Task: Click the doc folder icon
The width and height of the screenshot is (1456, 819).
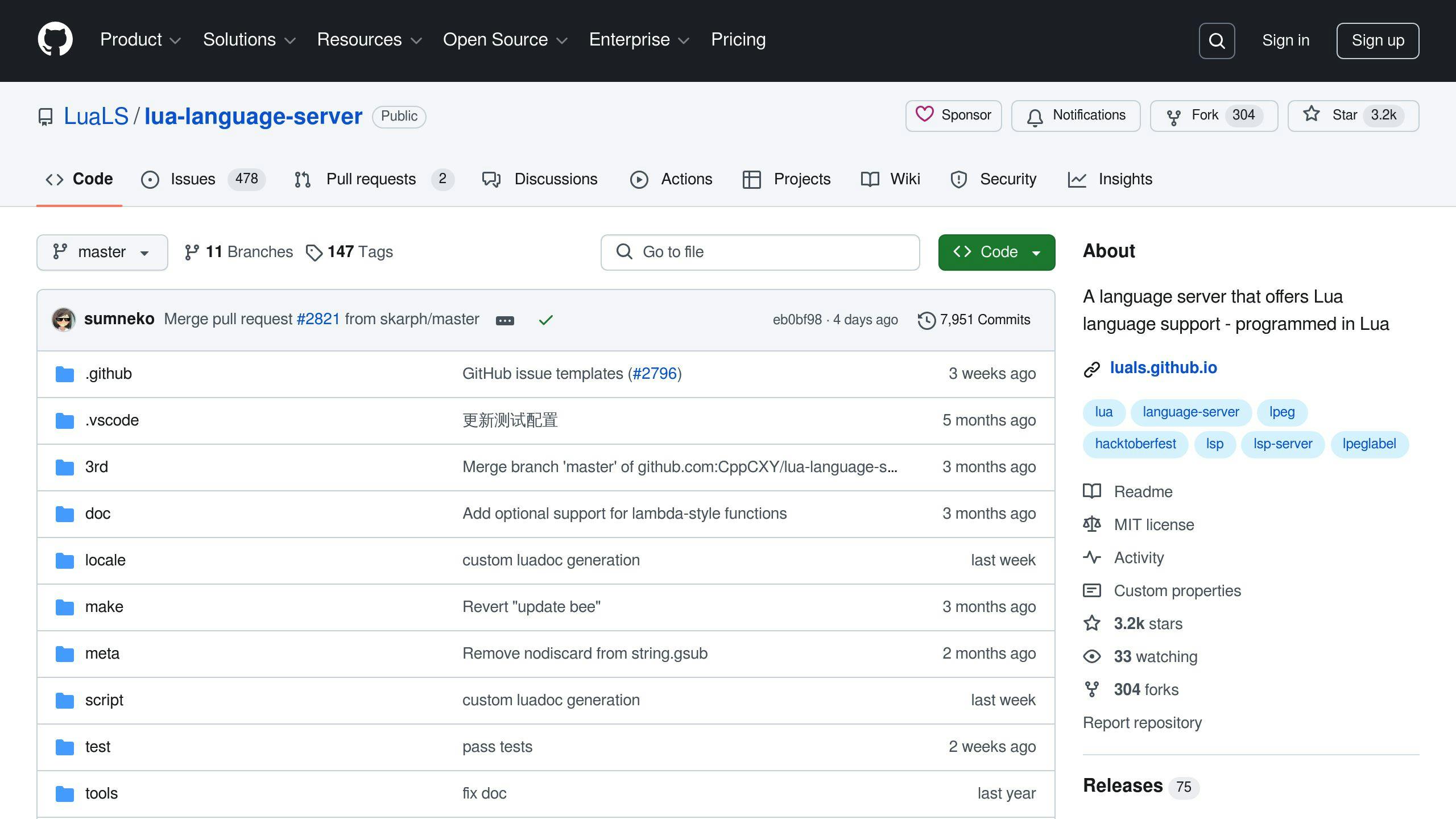Action: (65, 514)
